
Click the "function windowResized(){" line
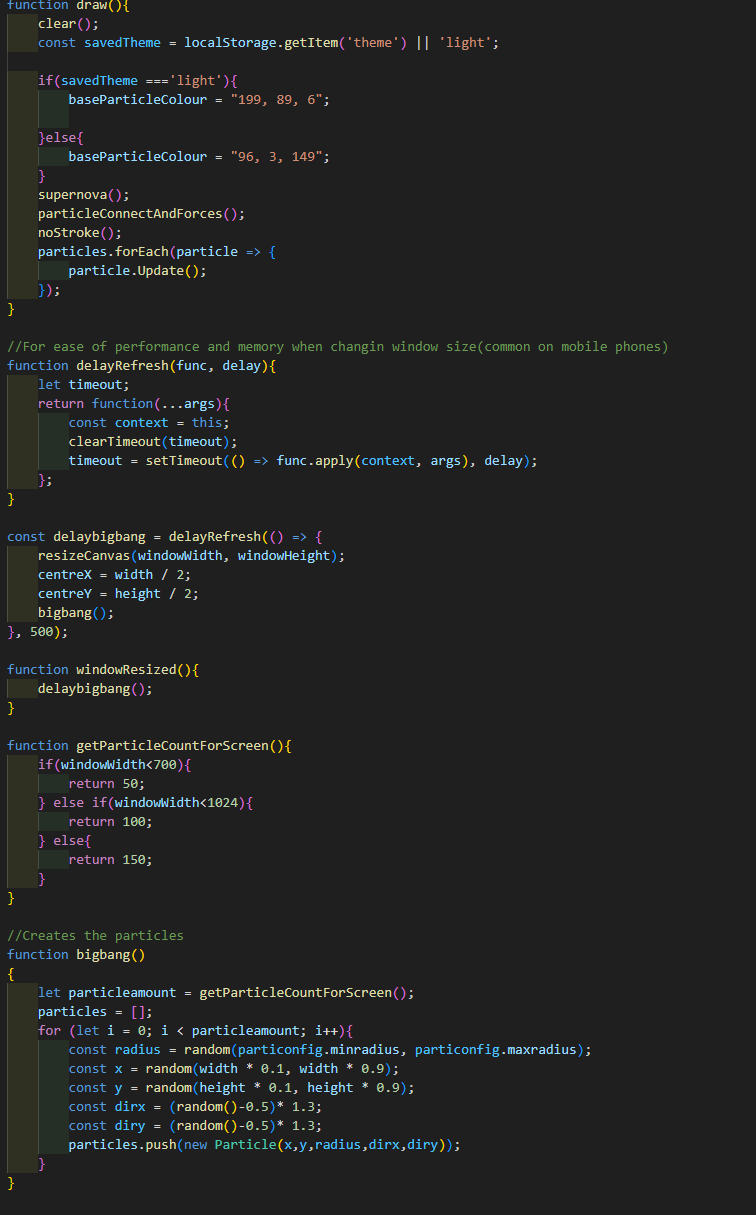(103, 670)
